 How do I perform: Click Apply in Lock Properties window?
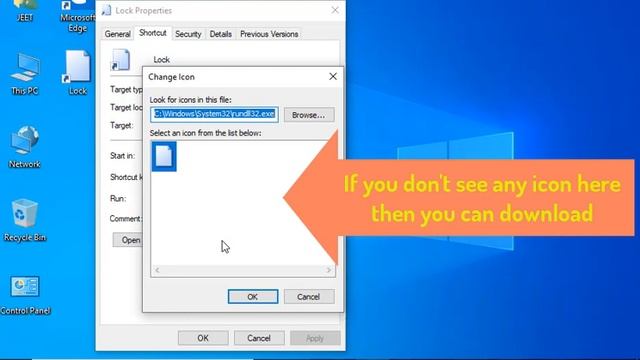coord(315,338)
